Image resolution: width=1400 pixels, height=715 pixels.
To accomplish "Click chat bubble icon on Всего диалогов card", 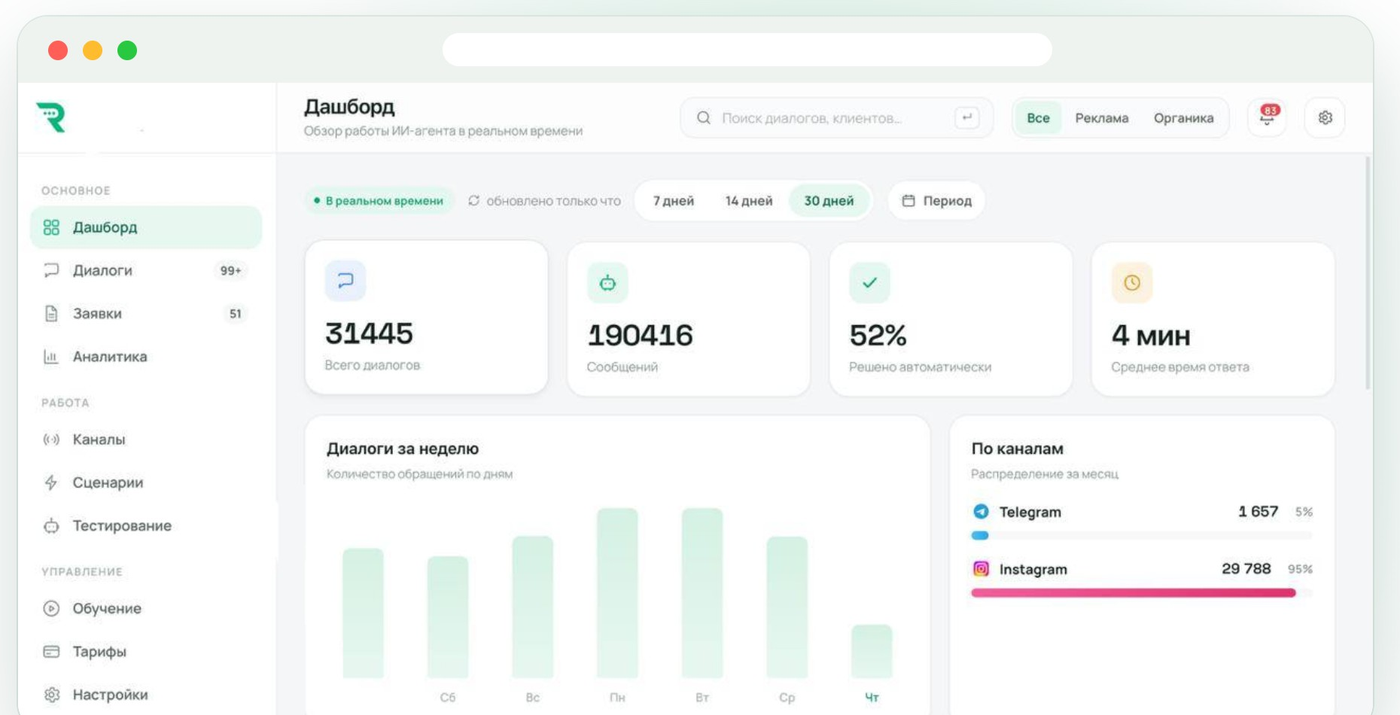I will click(345, 281).
